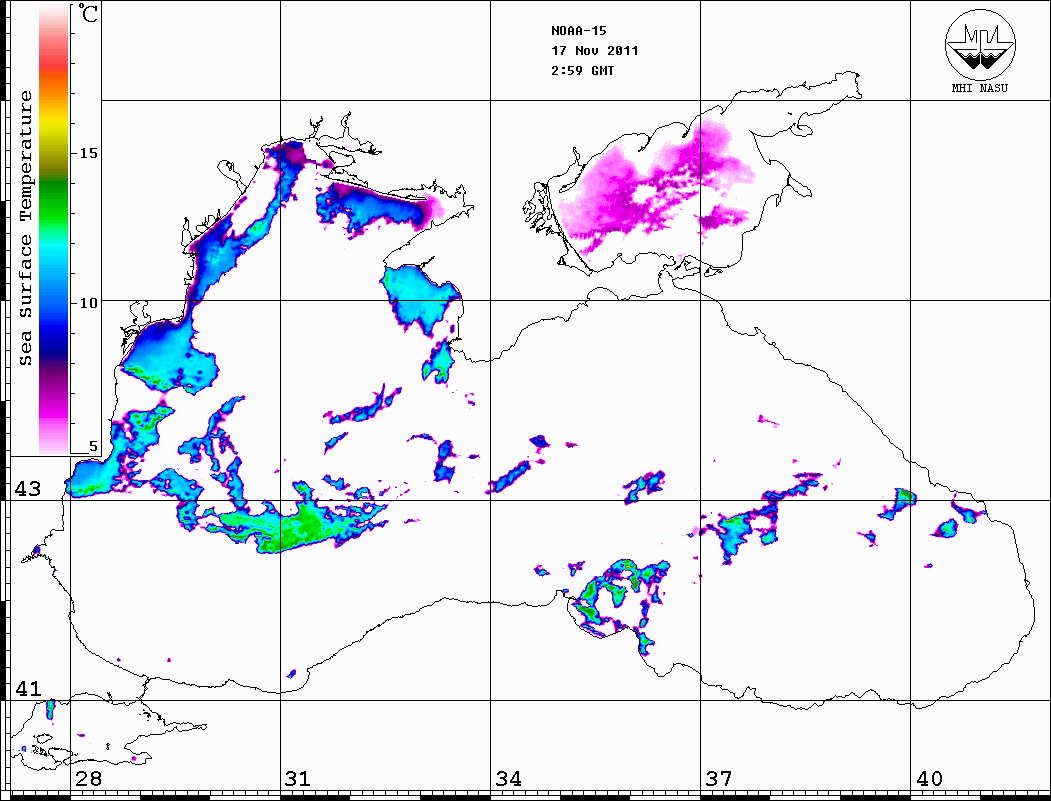Viewport: 1051px width, 801px height.
Task: Click the longitude label 40
Action: pyautogui.click(x=929, y=778)
